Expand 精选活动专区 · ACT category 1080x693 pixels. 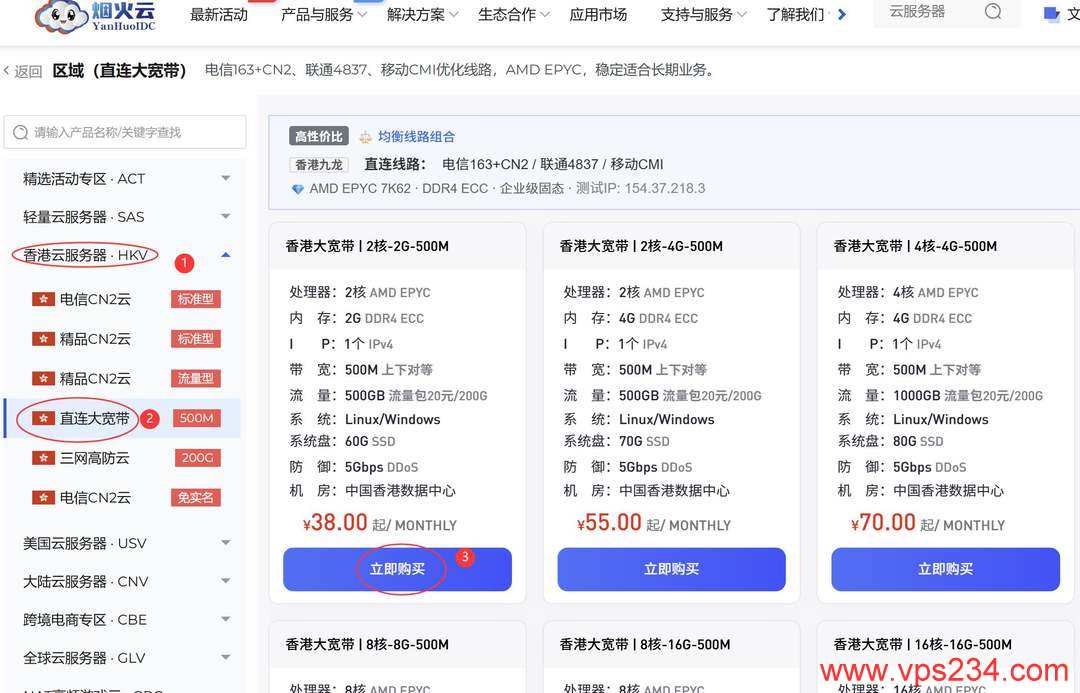[x=126, y=179]
